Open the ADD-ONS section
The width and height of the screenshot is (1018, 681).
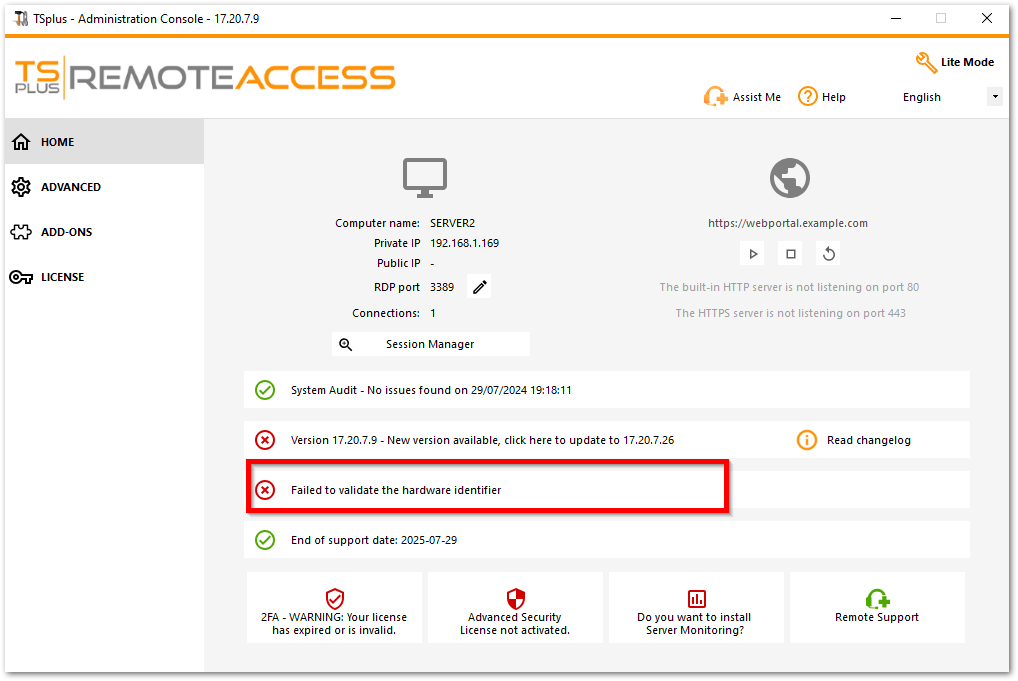69,232
